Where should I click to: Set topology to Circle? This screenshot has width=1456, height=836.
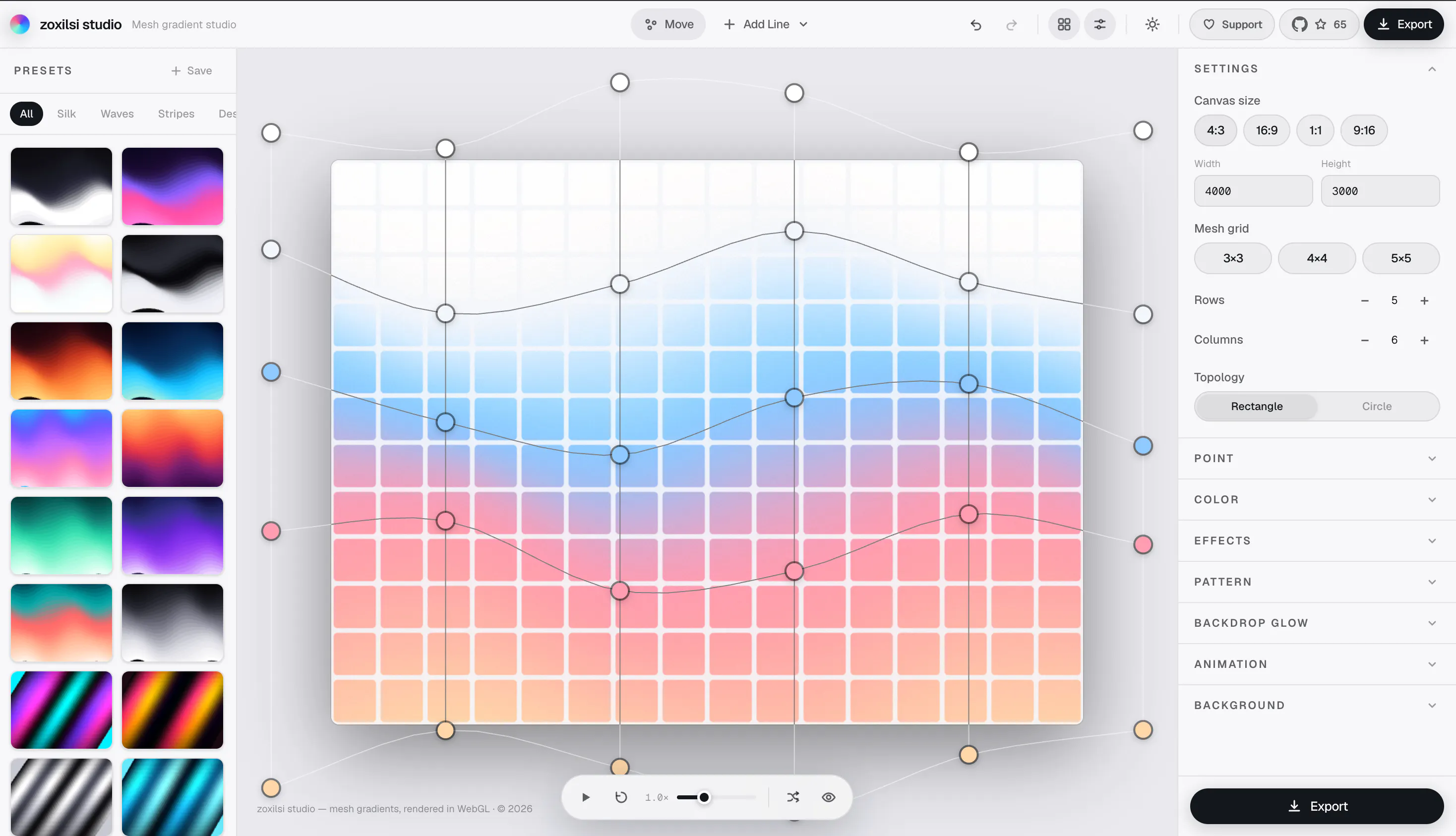pyautogui.click(x=1377, y=407)
